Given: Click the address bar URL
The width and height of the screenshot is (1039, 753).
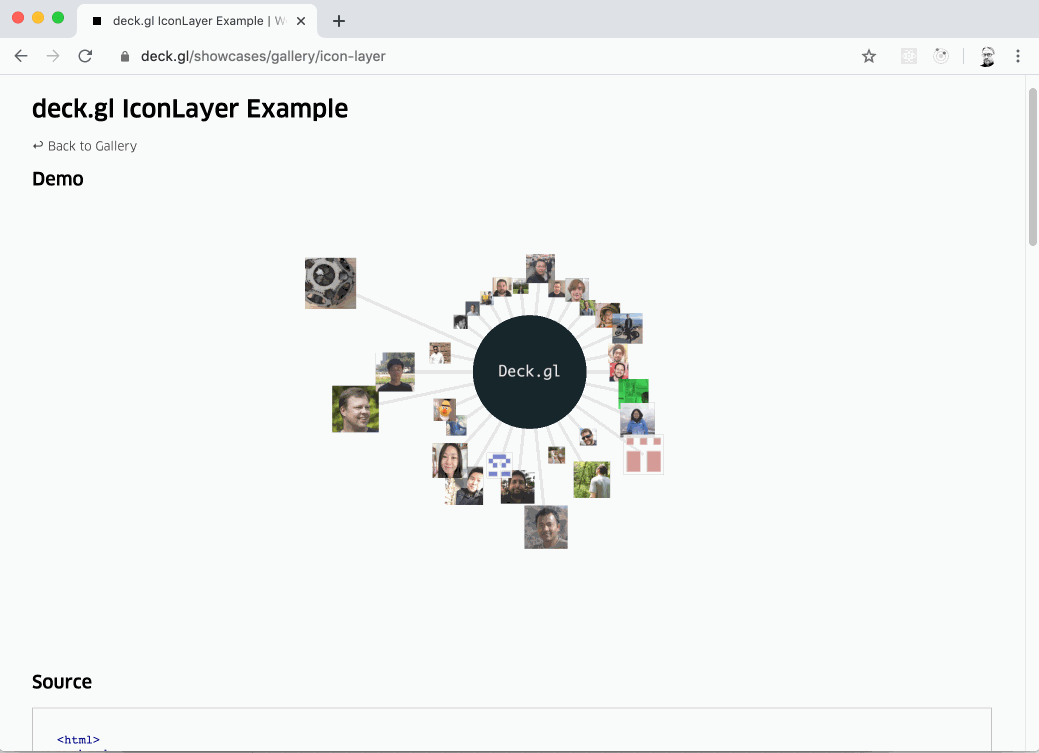Looking at the screenshot, I should point(263,56).
